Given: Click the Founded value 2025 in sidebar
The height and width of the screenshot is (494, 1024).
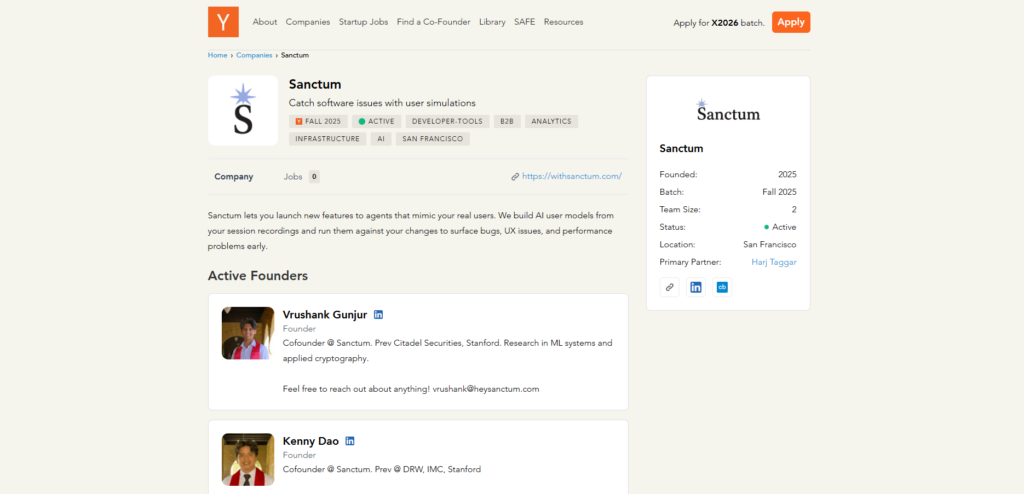Looking at the screenshot, I should [787, 174].
